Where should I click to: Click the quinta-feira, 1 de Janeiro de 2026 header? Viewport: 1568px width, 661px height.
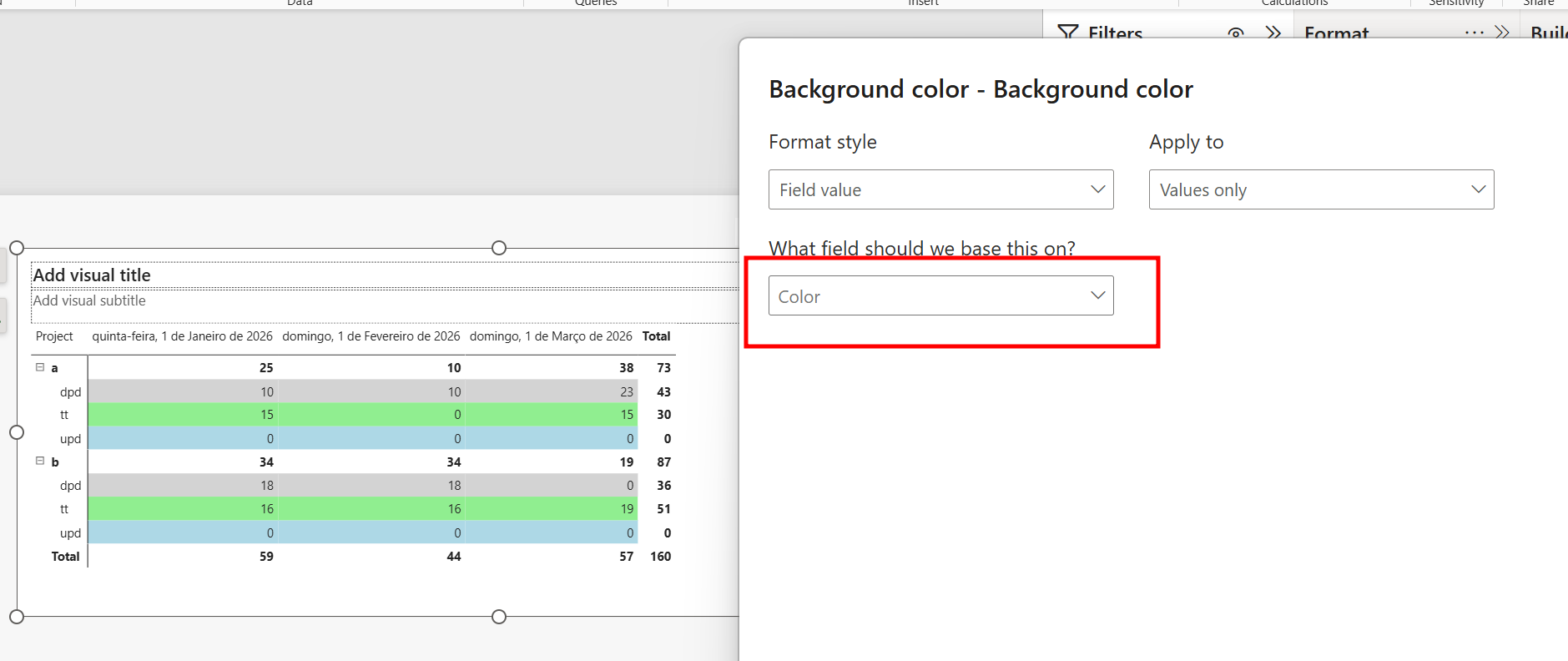pyautogui.click(x=182, y=336)
